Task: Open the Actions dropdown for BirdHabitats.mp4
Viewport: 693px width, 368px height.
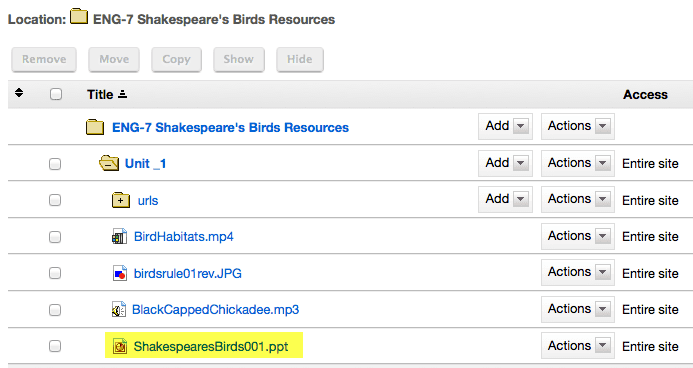Action: [x=578, y=236]
